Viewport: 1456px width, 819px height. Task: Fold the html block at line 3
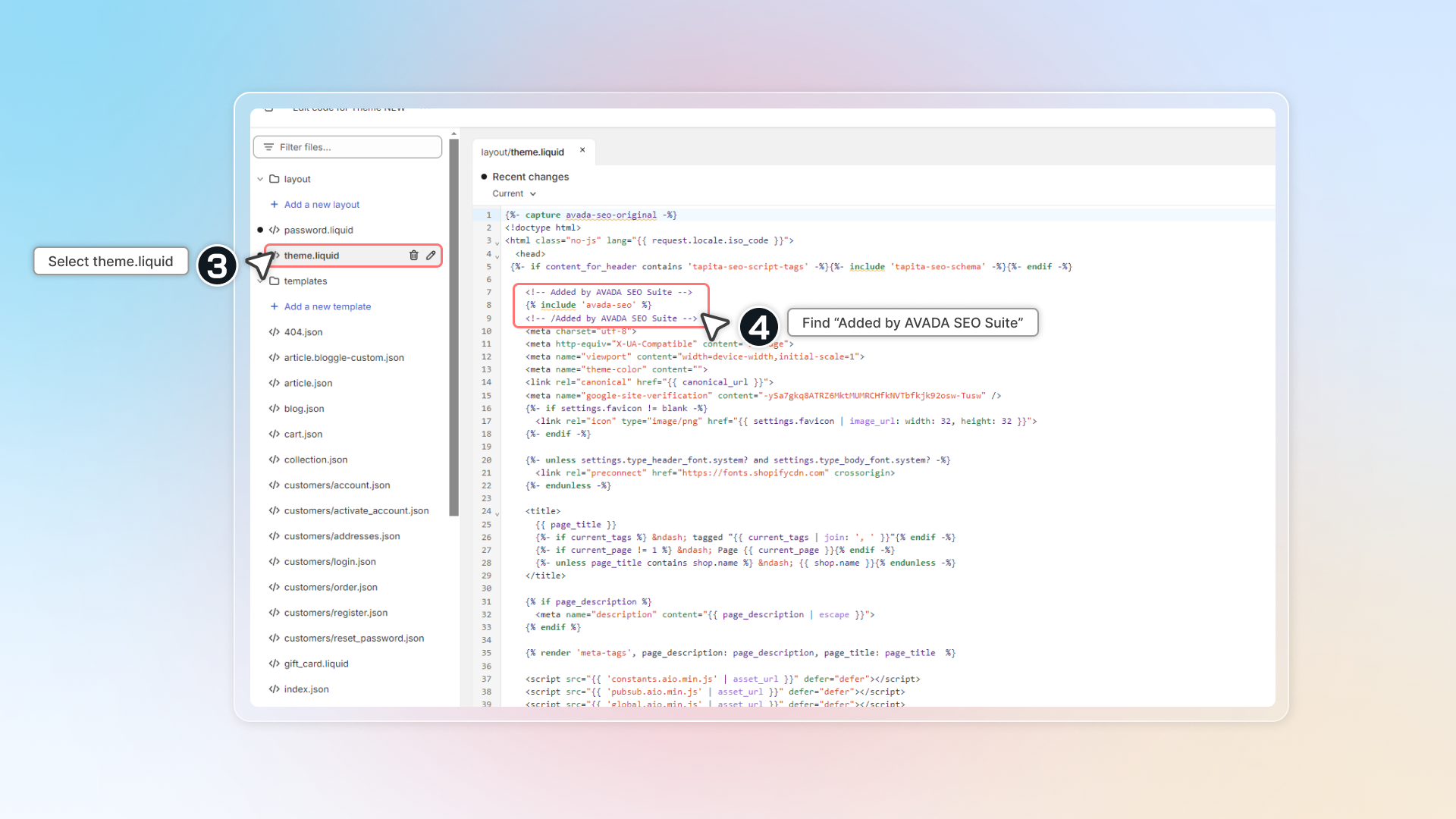(497, 243)
